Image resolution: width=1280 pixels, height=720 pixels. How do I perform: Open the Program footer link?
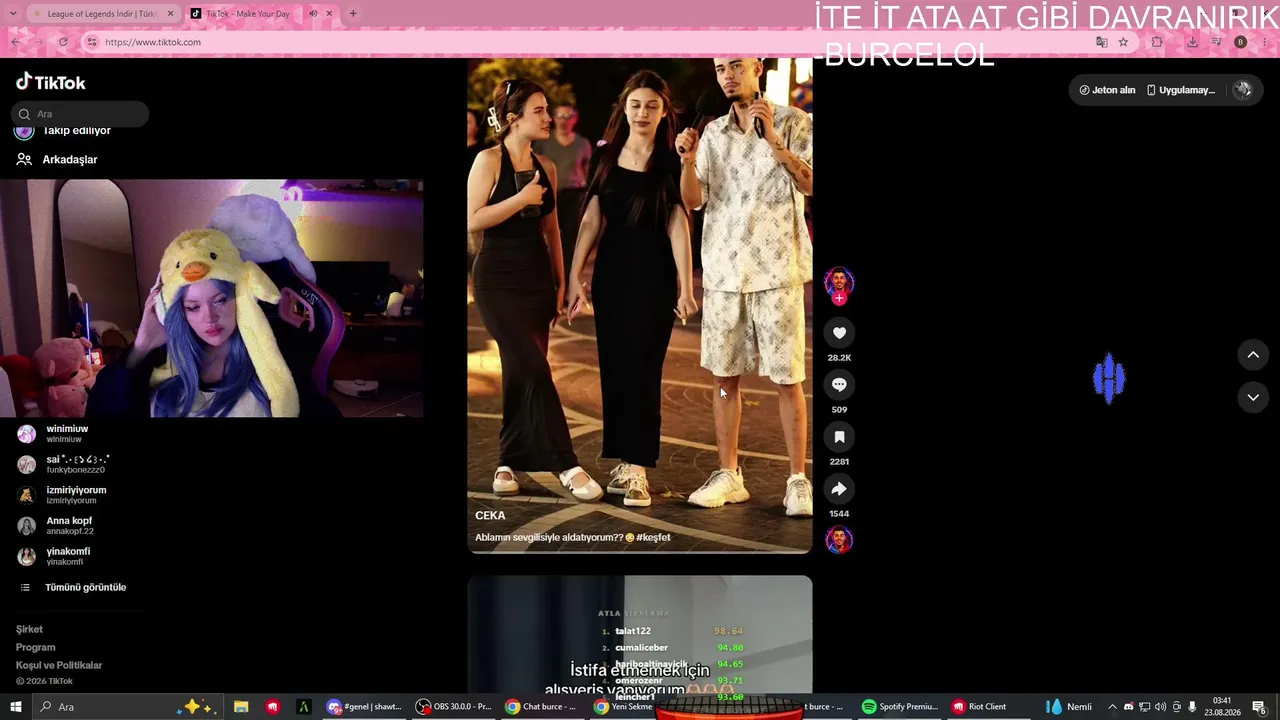click(x=36, y=647)
